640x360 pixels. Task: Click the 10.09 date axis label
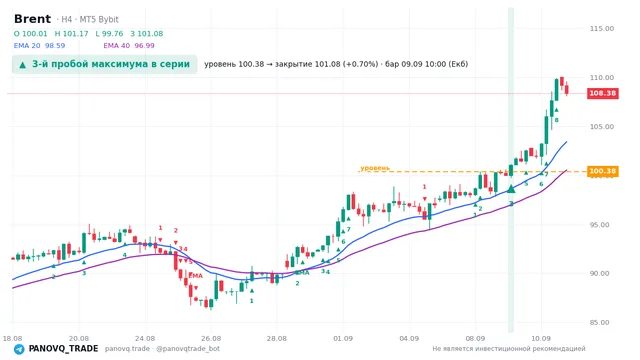(541, 338)
